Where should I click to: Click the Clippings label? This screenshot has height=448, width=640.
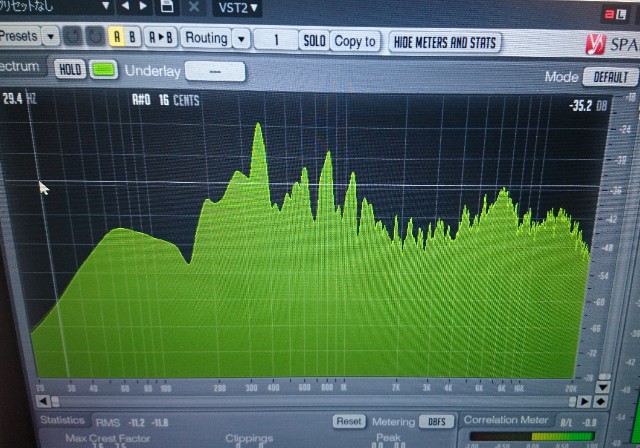click(249, 439)
